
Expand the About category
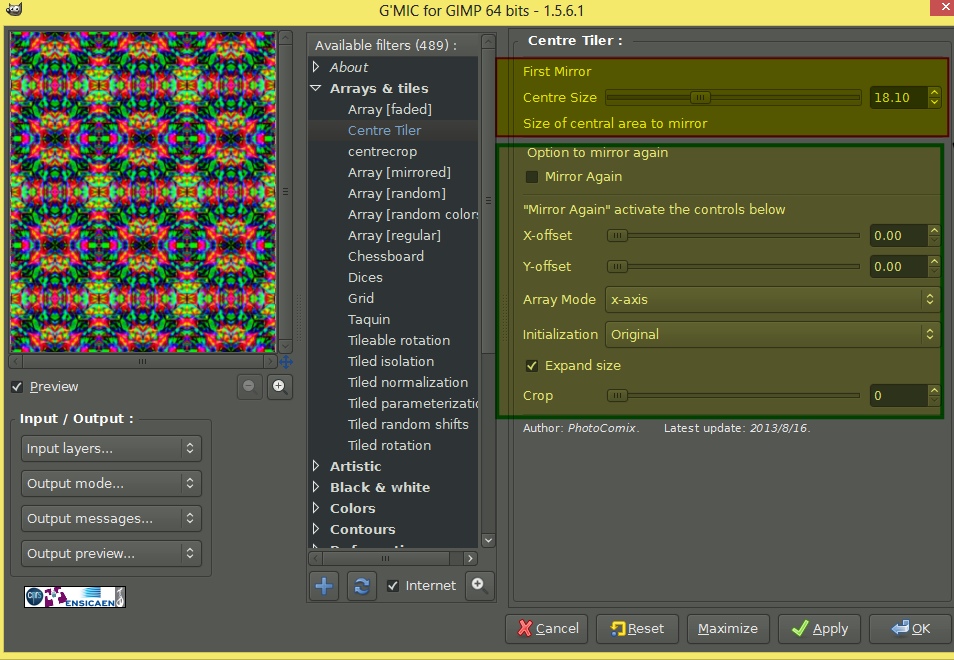[316, 66]
